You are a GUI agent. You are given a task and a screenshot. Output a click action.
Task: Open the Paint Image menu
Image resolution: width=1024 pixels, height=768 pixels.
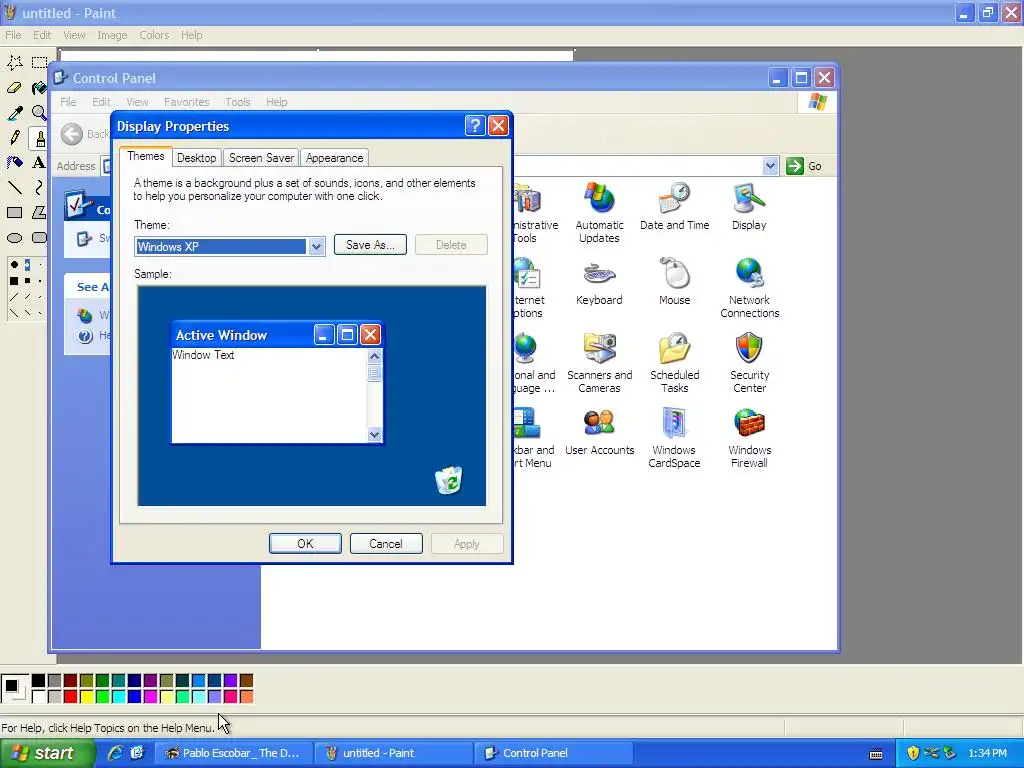tap(112, 35)
